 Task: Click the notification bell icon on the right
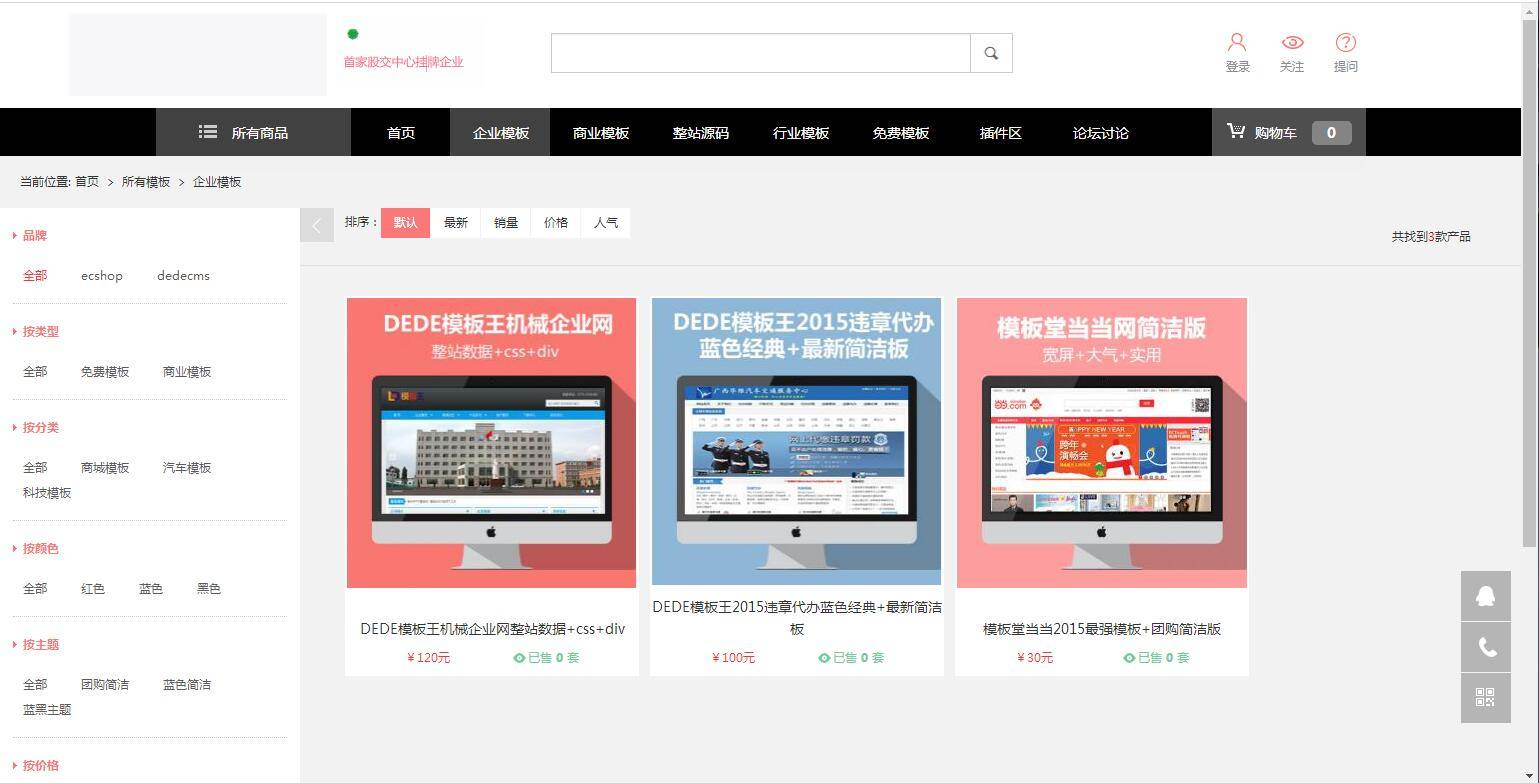pyautogui.click(x=1485, y=595)
